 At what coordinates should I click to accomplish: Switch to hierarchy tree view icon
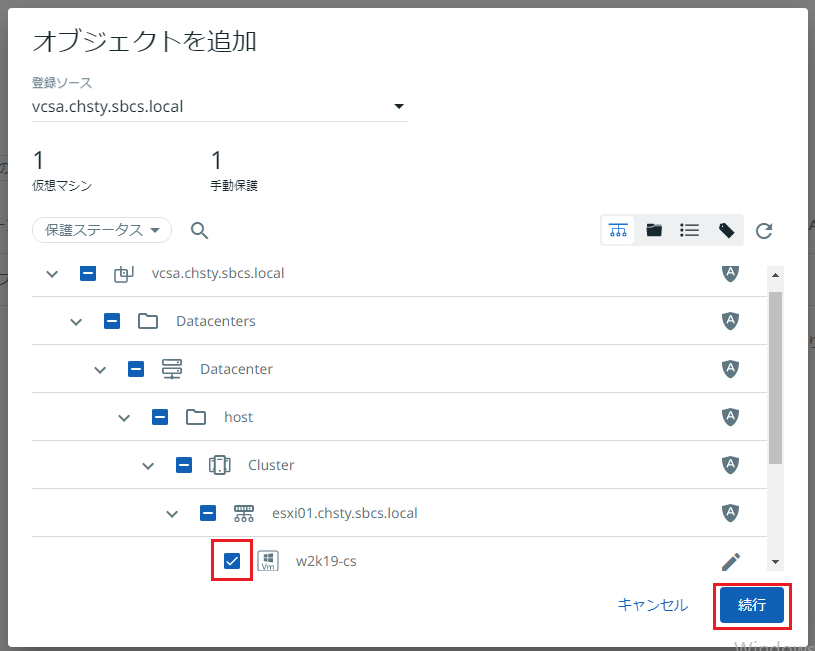pyautogui.click(x=618, y=230)
